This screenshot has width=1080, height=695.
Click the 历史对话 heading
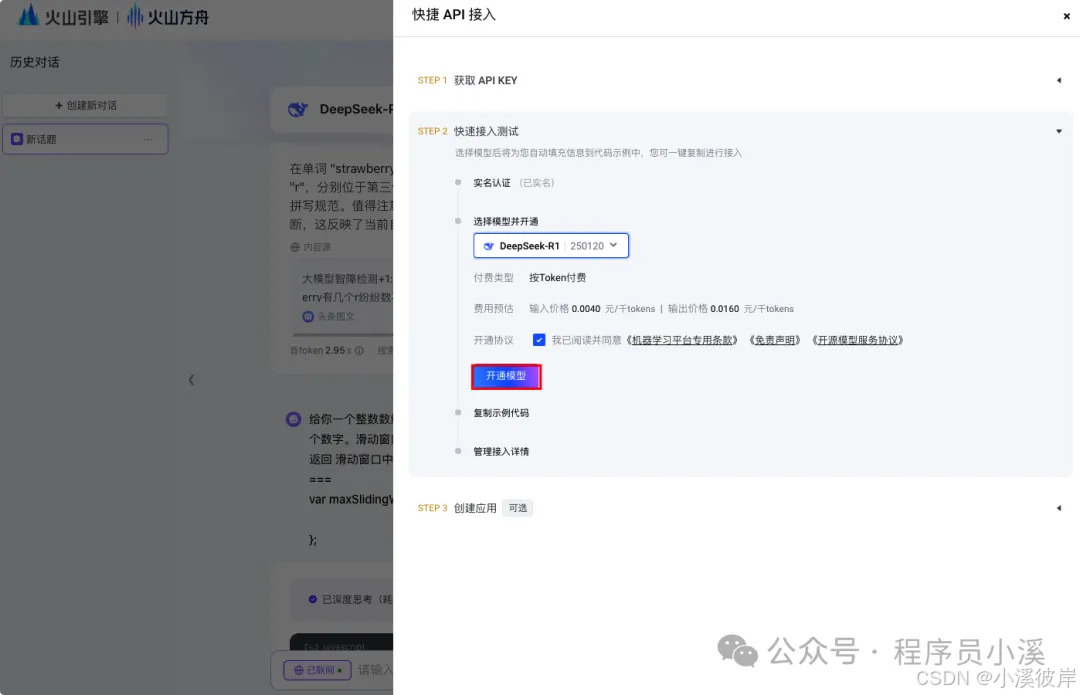[x=34, y=62]
